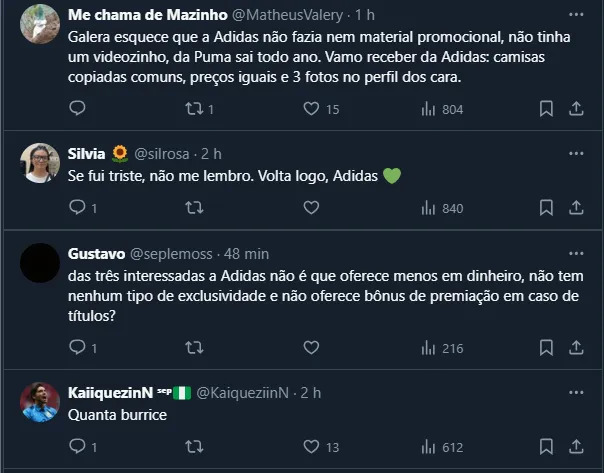The image size is (604, 473).
Task: Reply to Silvia's tweet
Action: [x=78, y=208]
